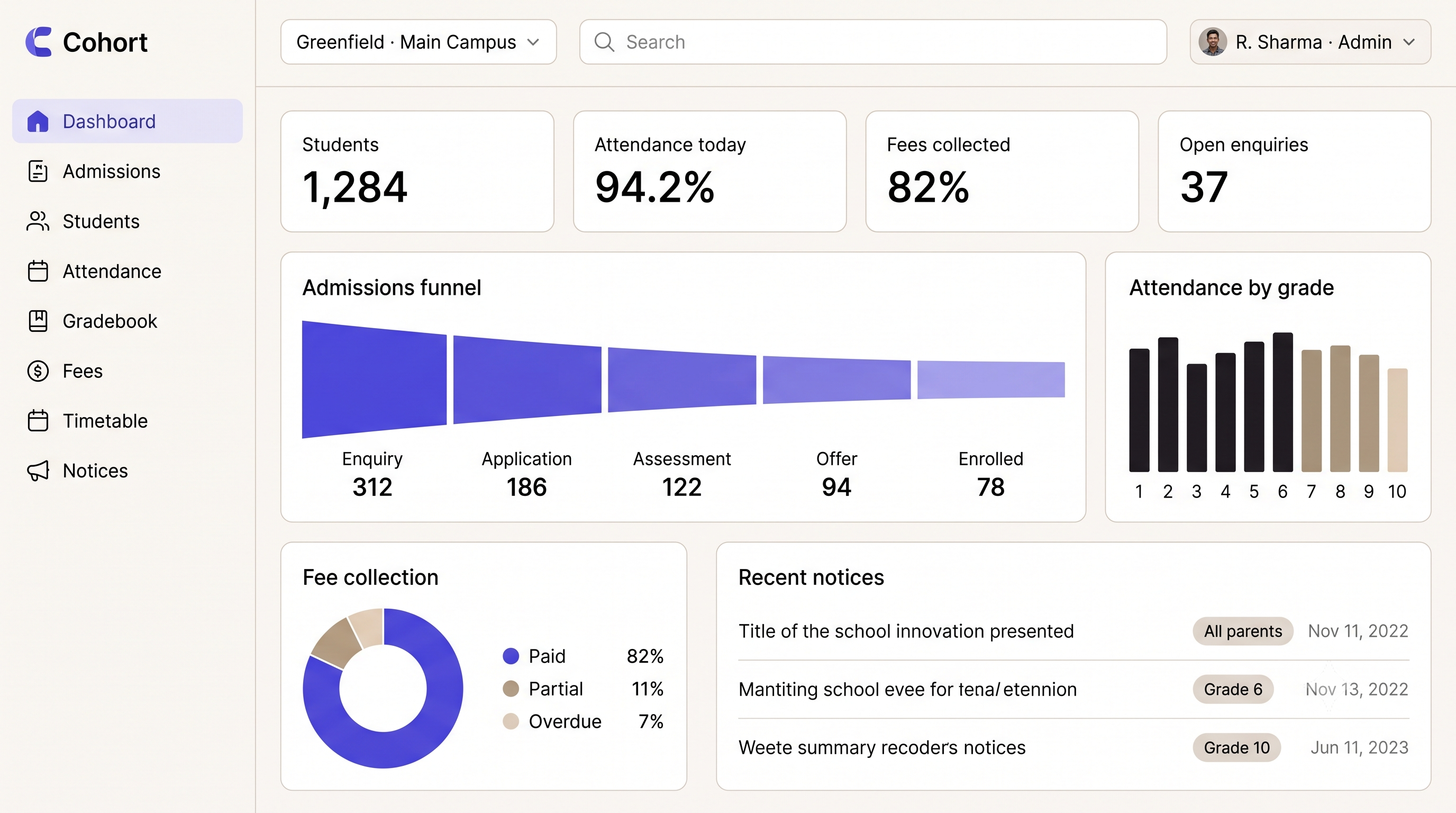Viewport: 1456px width, 813px height.
Task: Click the All parents tag
Action: point(1243,631)
